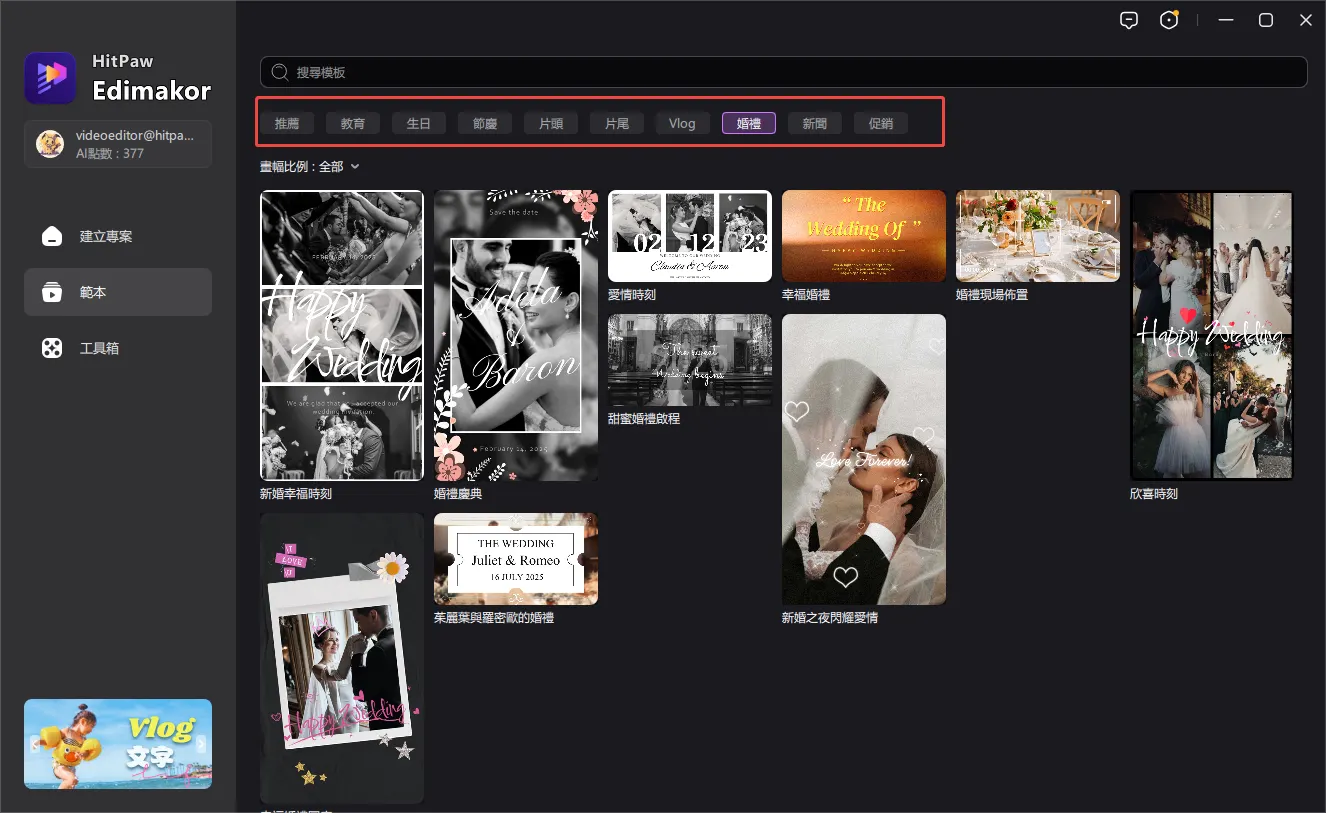Click the HitPaw Edimakor logo icon

point(50,78)
